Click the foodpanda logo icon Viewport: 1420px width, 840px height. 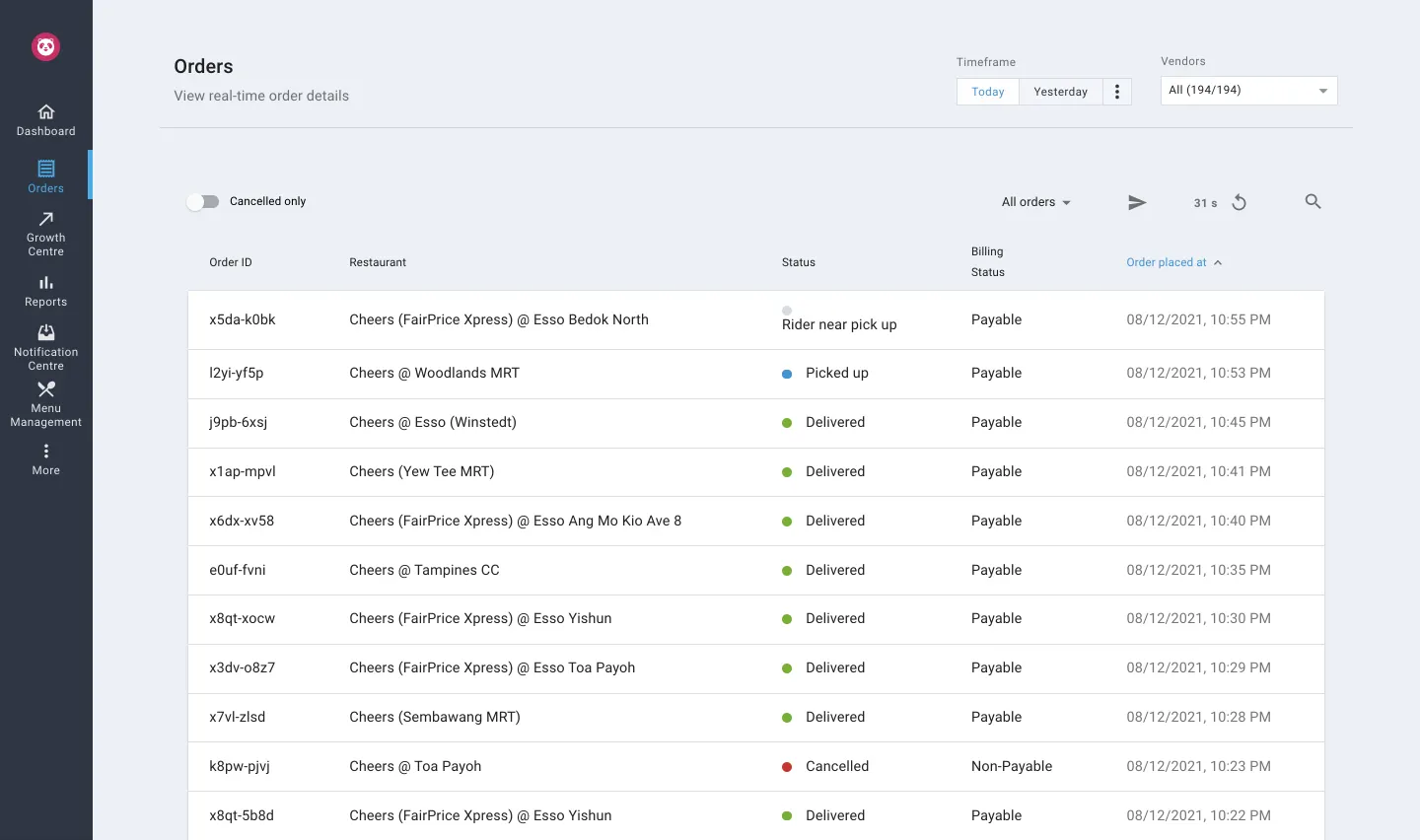click(45, 46)
